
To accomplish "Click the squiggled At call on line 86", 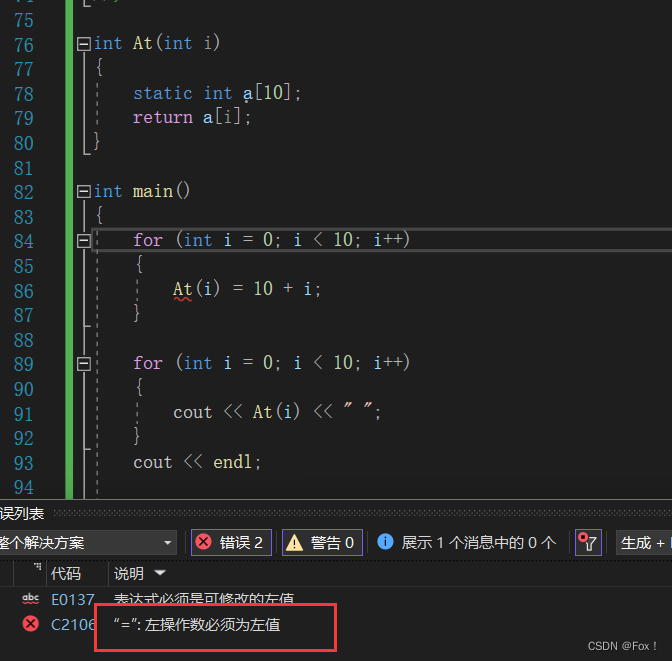I will click(183, 289).
